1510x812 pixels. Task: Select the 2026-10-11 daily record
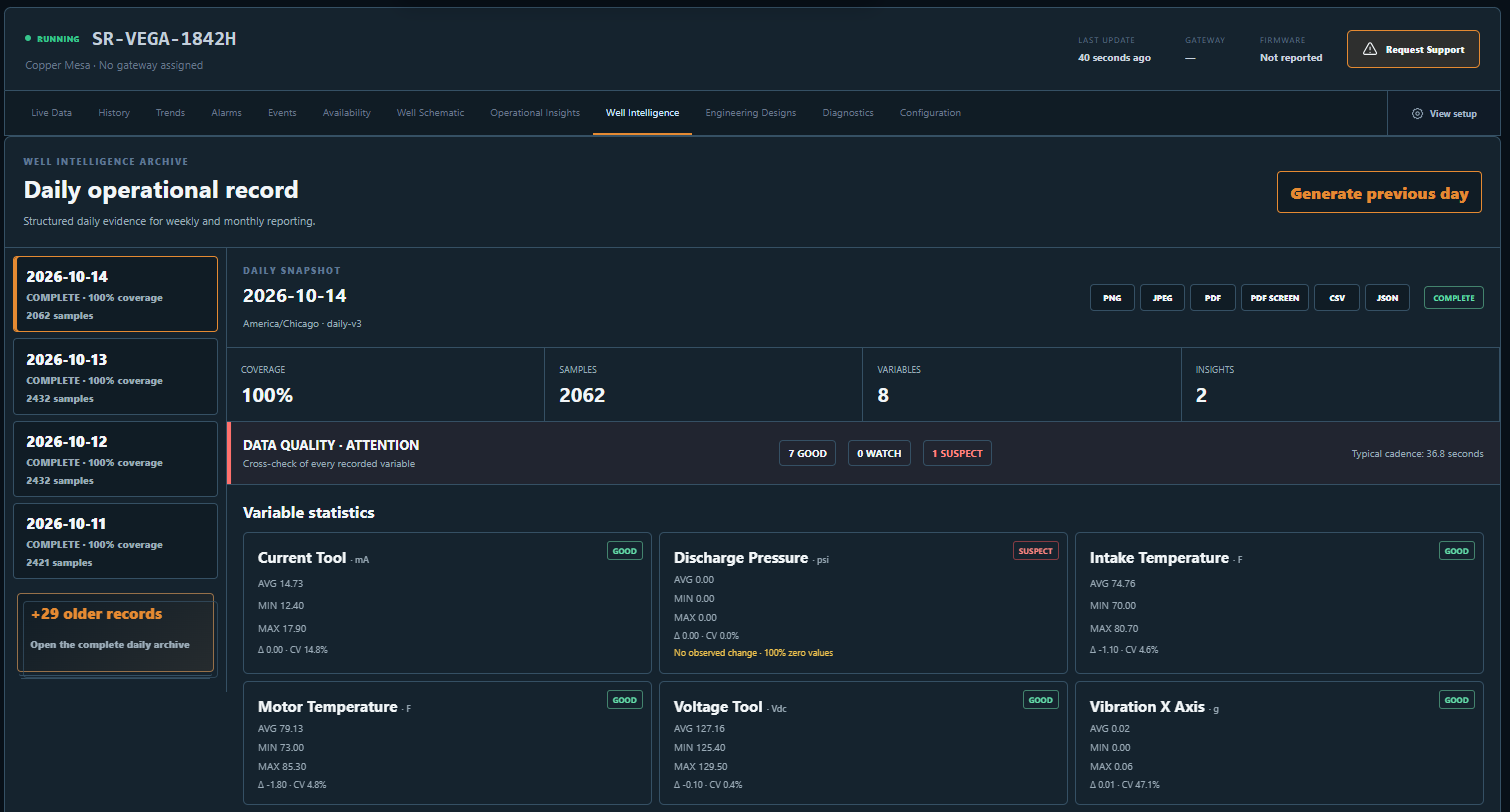(115, 540)
